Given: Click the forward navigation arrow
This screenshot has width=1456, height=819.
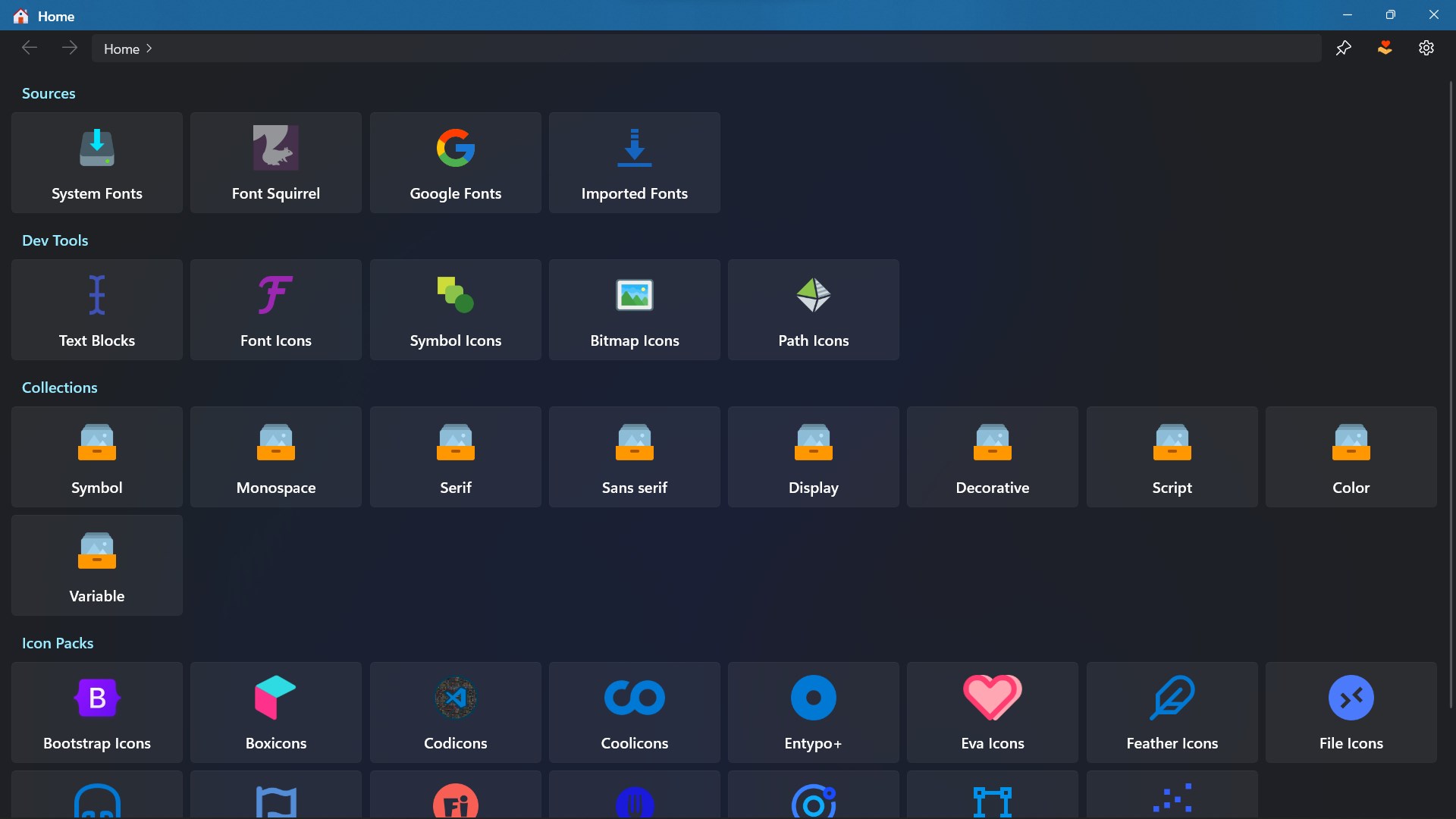Looking at the screenshot, I should tap(70, 48).
